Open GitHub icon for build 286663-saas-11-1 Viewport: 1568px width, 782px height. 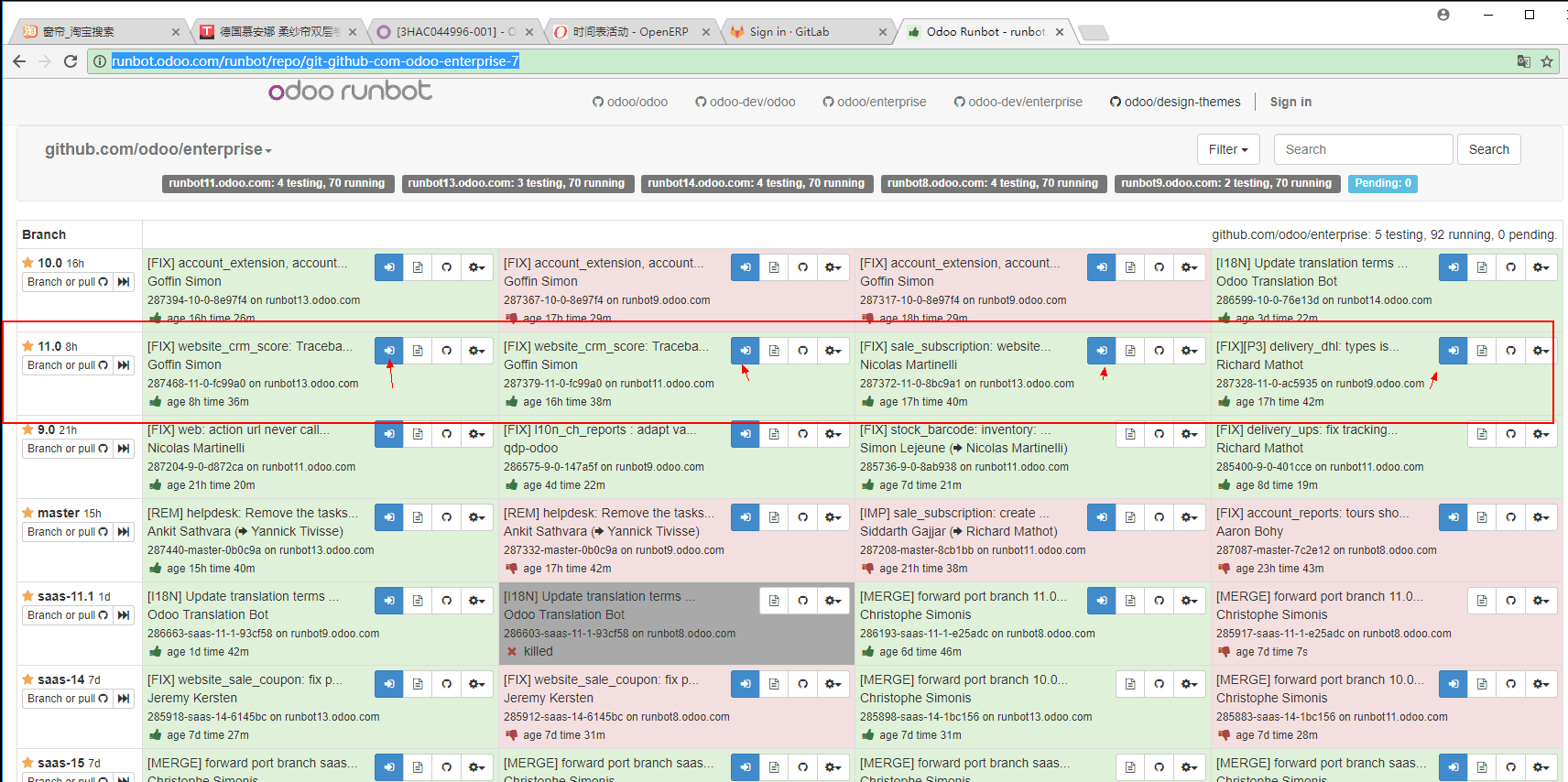446,601
